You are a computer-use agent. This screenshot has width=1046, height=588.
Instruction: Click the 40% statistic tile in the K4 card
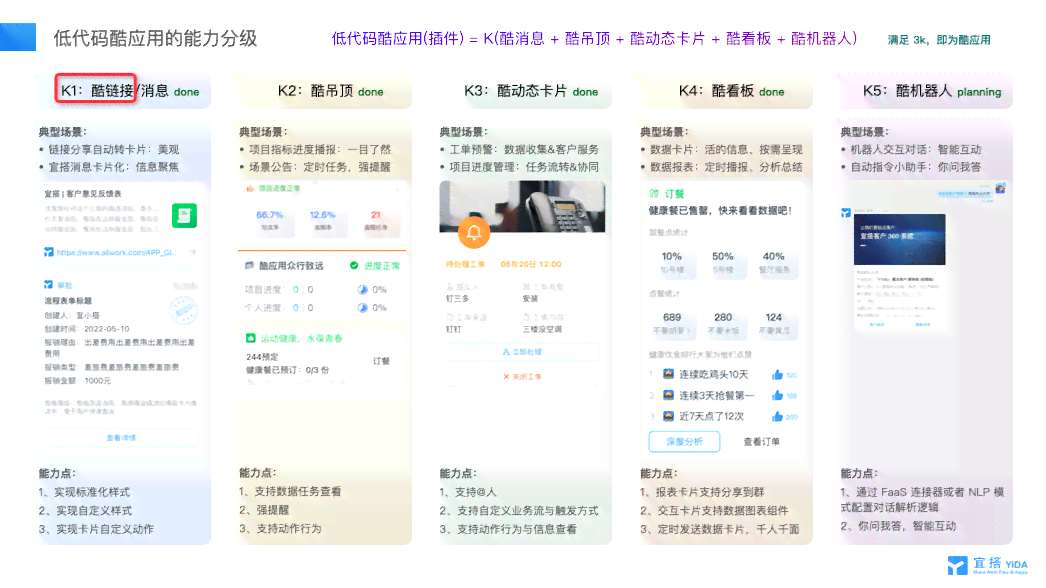pyautogui.click(x=774, y=262)
